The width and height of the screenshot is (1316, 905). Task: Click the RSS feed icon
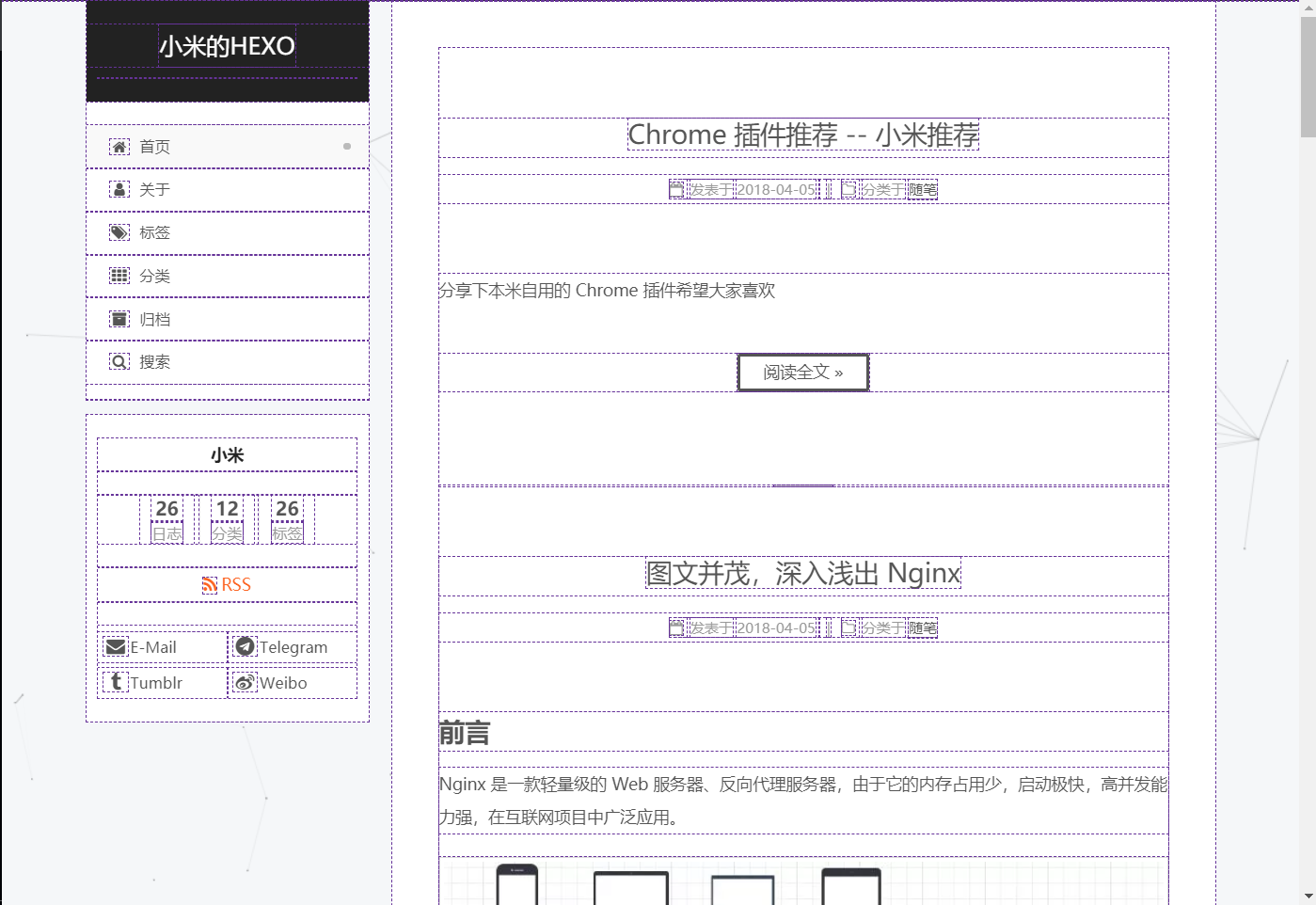210,585
